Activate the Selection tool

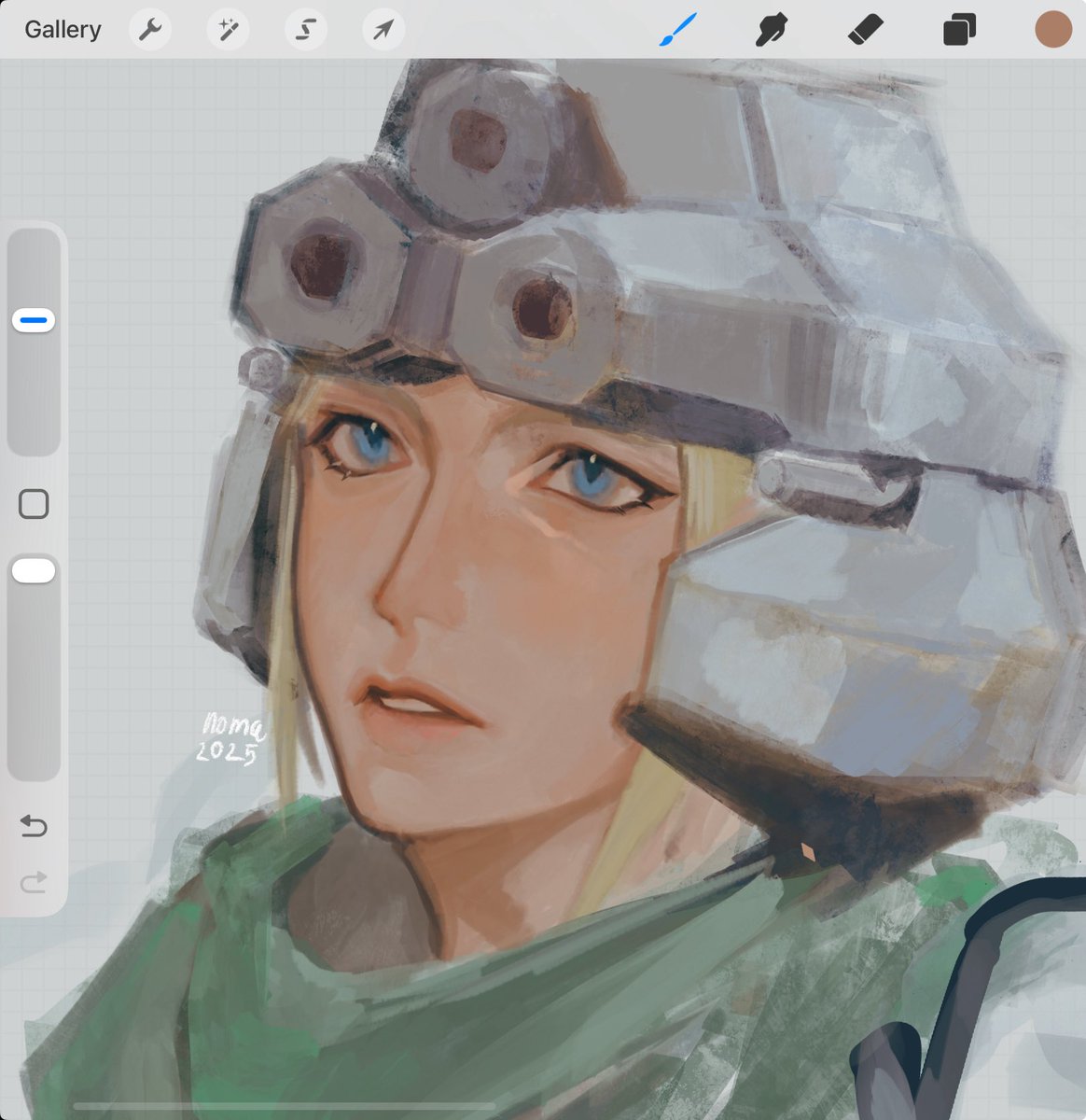[305, 29]
